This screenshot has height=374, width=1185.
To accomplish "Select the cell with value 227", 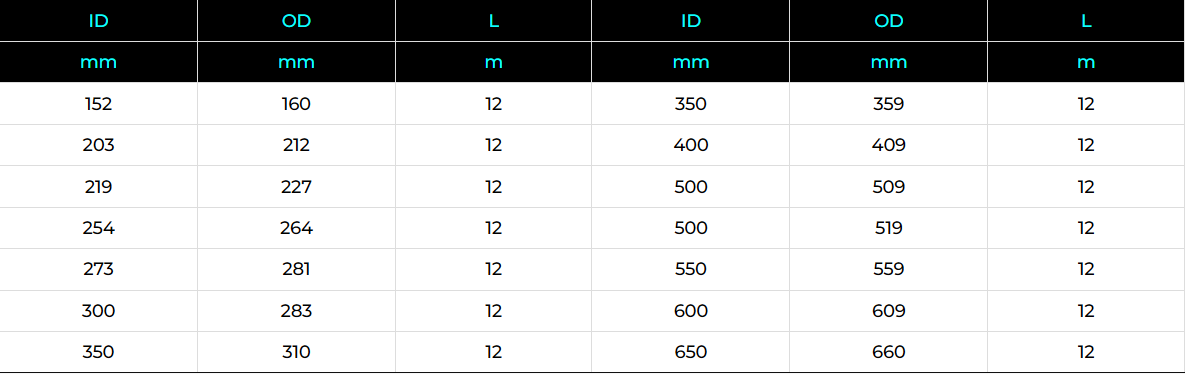I will tap(296, 187).
